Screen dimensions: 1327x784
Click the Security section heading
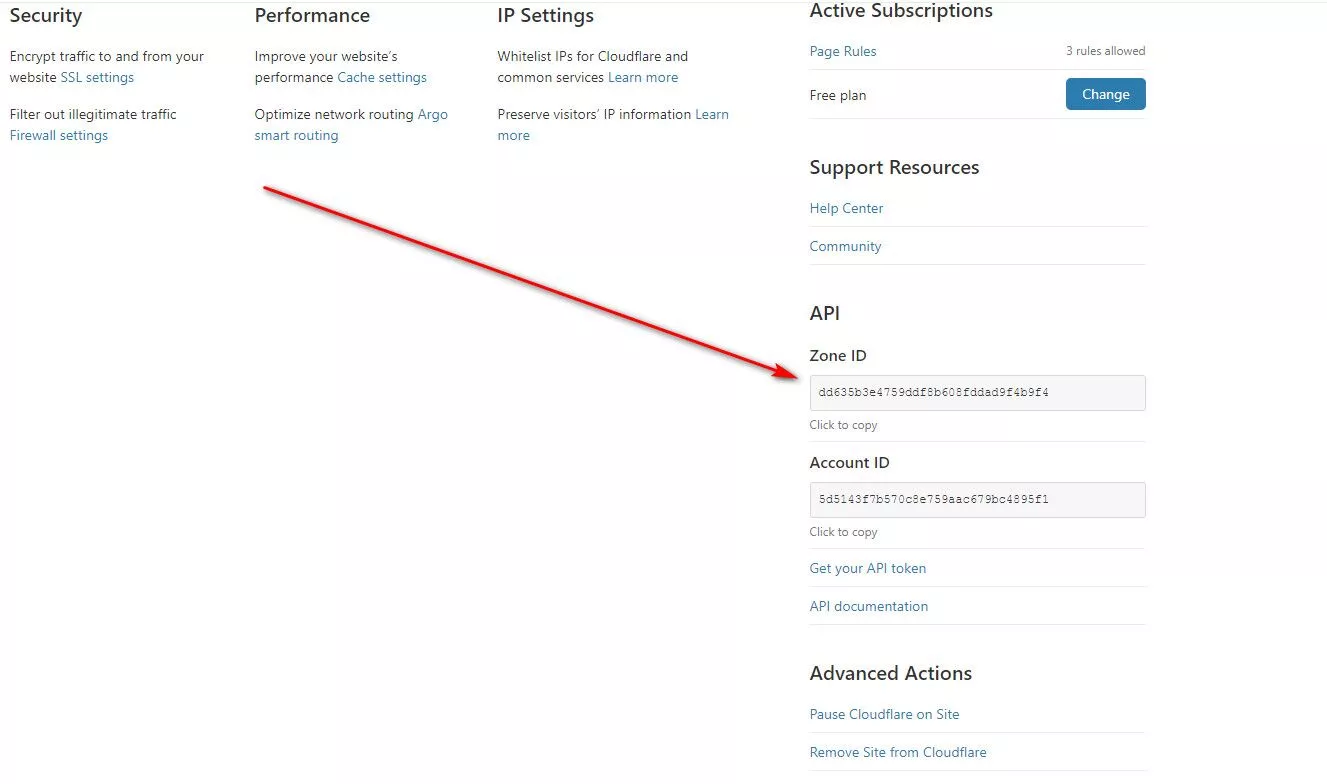46,16
